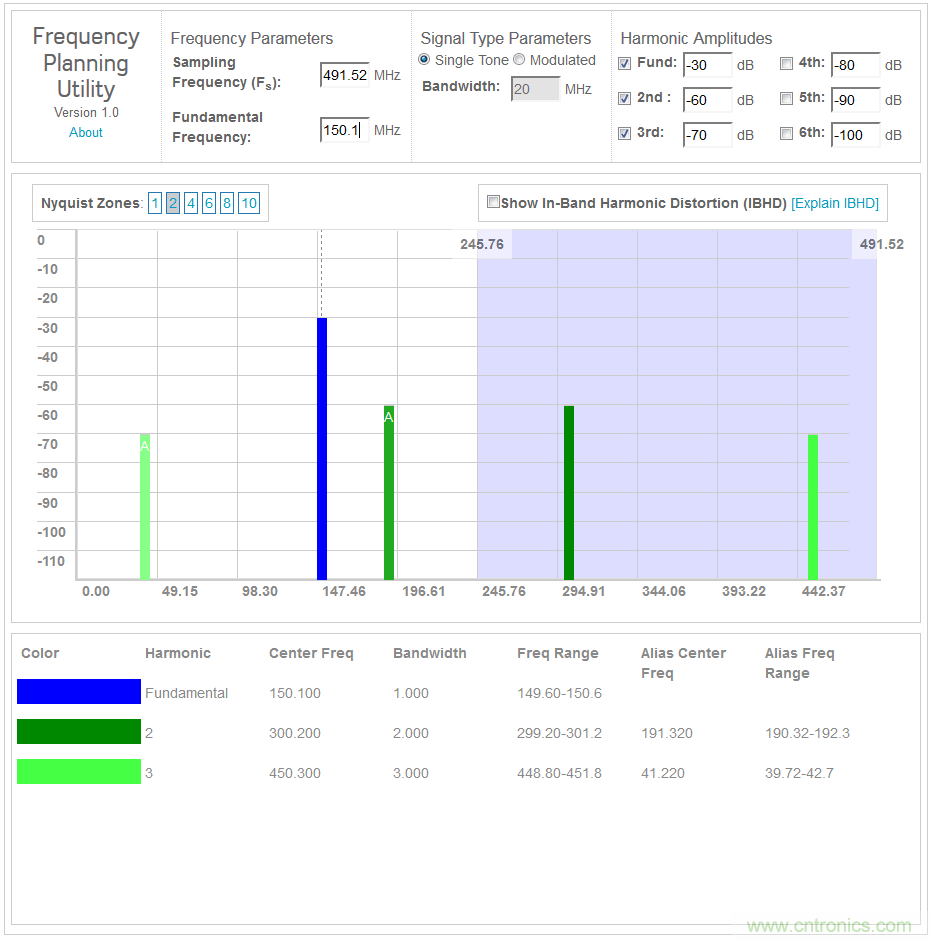Select Nyquist Zone 1
The height and width of the screenshot is (941, 931).
click(155, 204)
